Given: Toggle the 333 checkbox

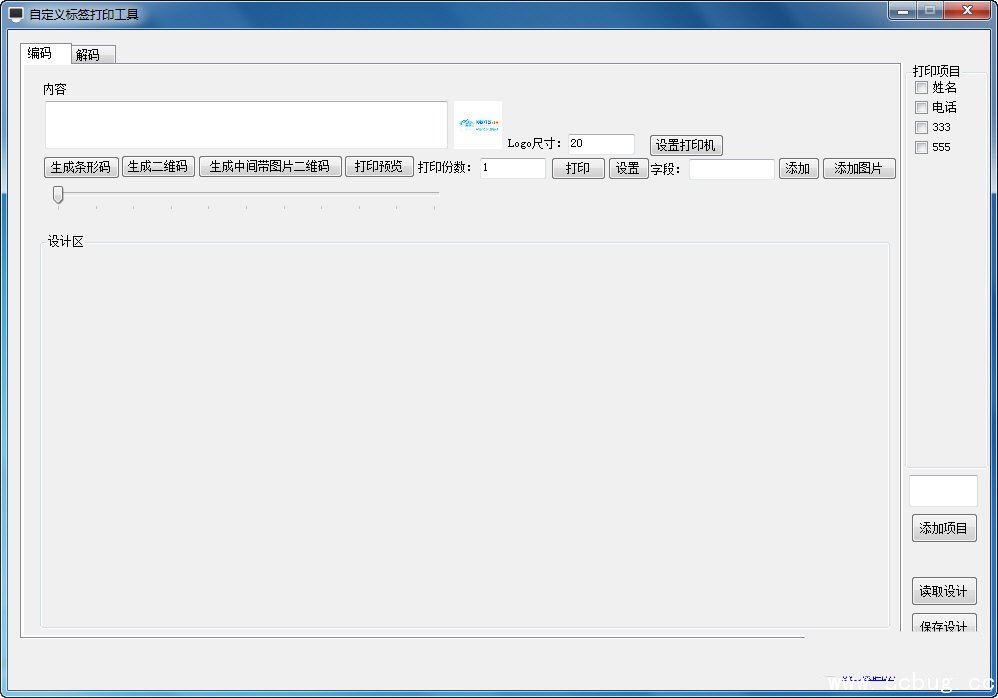Looking at the screenshot, I should [x=921, y=128].
